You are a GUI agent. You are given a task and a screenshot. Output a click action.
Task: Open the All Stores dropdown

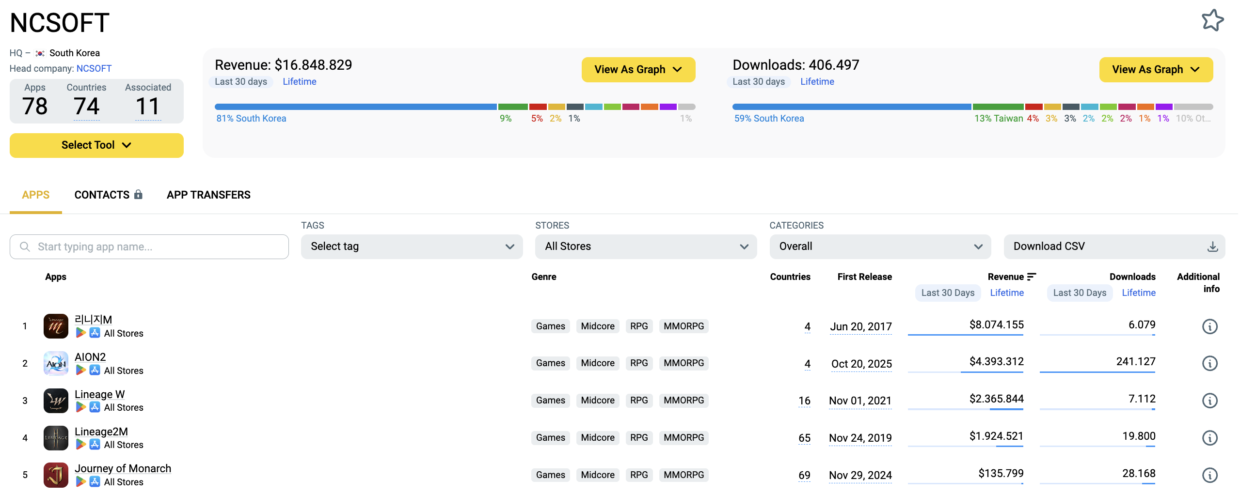tap(645, 247)
